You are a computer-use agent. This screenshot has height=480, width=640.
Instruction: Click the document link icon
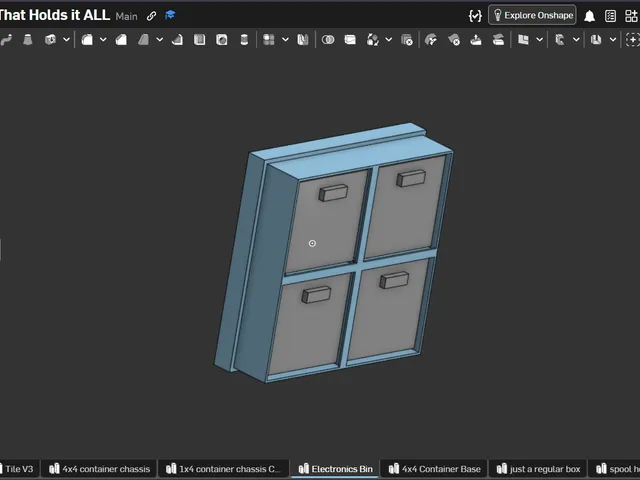(151, 16)
